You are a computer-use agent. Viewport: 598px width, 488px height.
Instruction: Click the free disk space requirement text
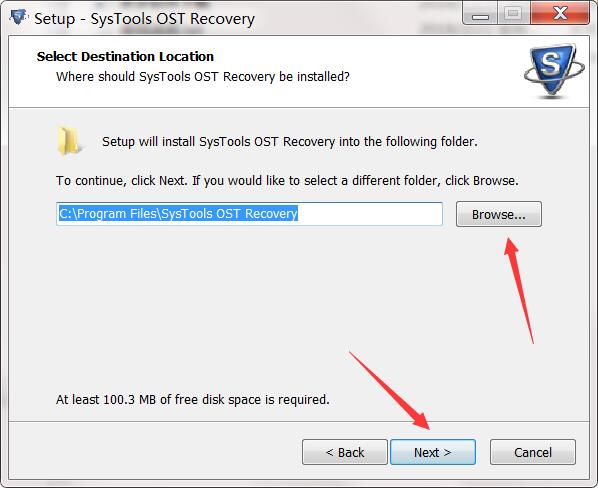tap(193, 400)
